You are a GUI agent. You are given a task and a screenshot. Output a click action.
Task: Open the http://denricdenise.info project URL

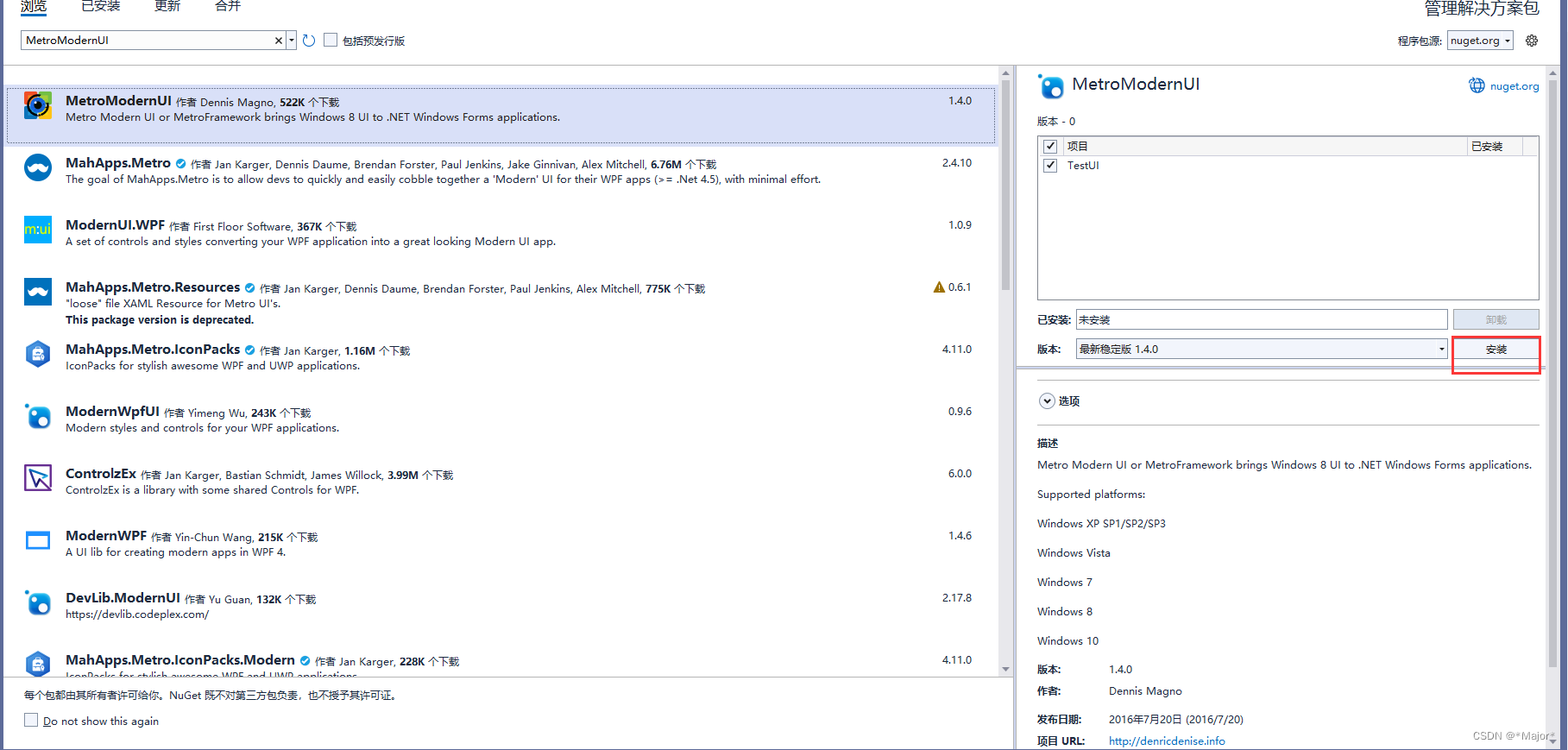[x=1167, y=741]
